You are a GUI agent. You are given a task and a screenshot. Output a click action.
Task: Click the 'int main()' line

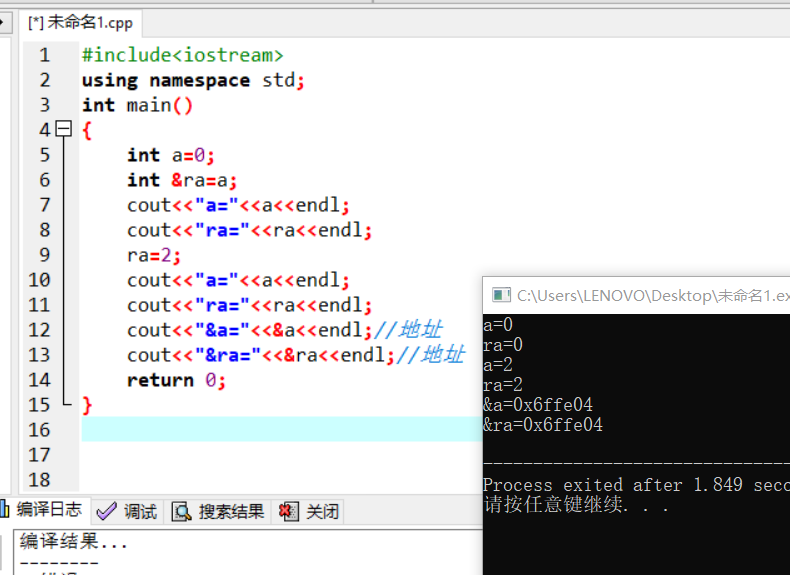[x=138, y=105]
